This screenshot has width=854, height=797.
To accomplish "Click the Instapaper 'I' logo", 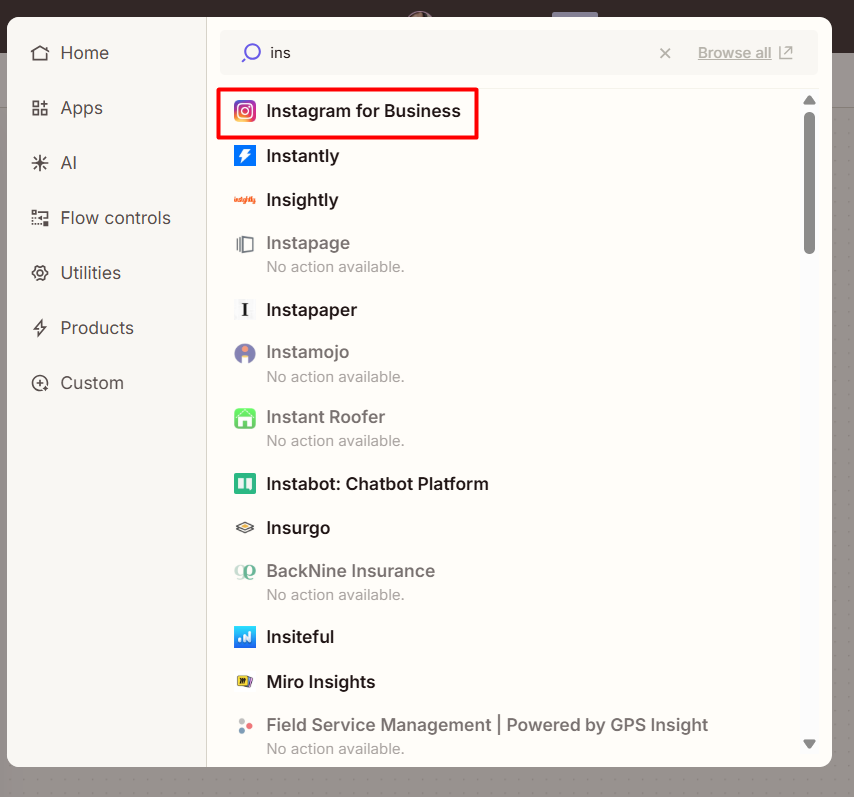I will (245, 309).
